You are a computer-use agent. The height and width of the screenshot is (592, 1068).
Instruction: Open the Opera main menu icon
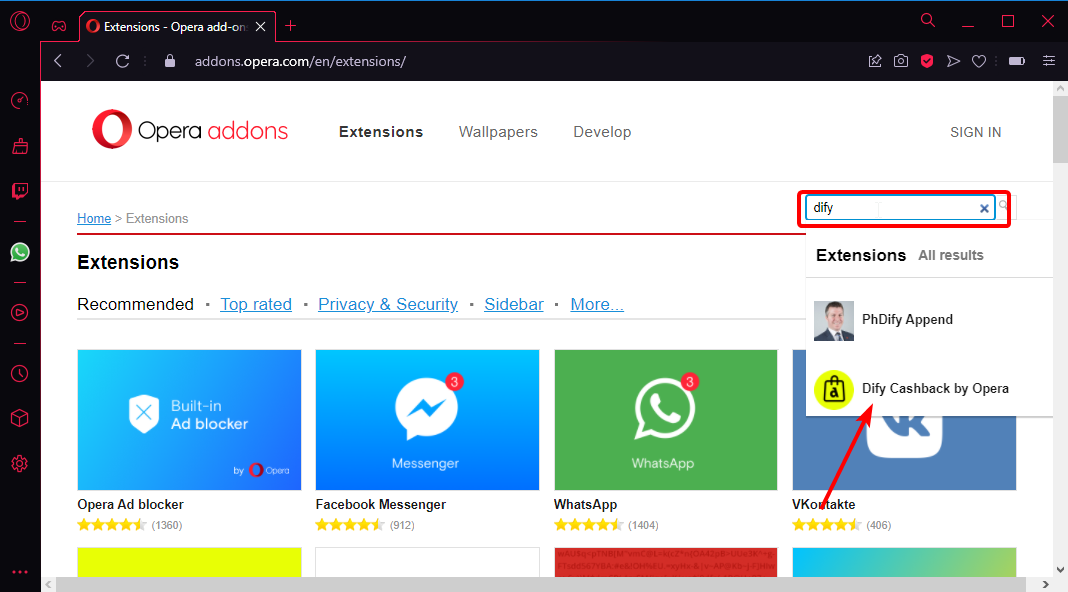(20, 21)
